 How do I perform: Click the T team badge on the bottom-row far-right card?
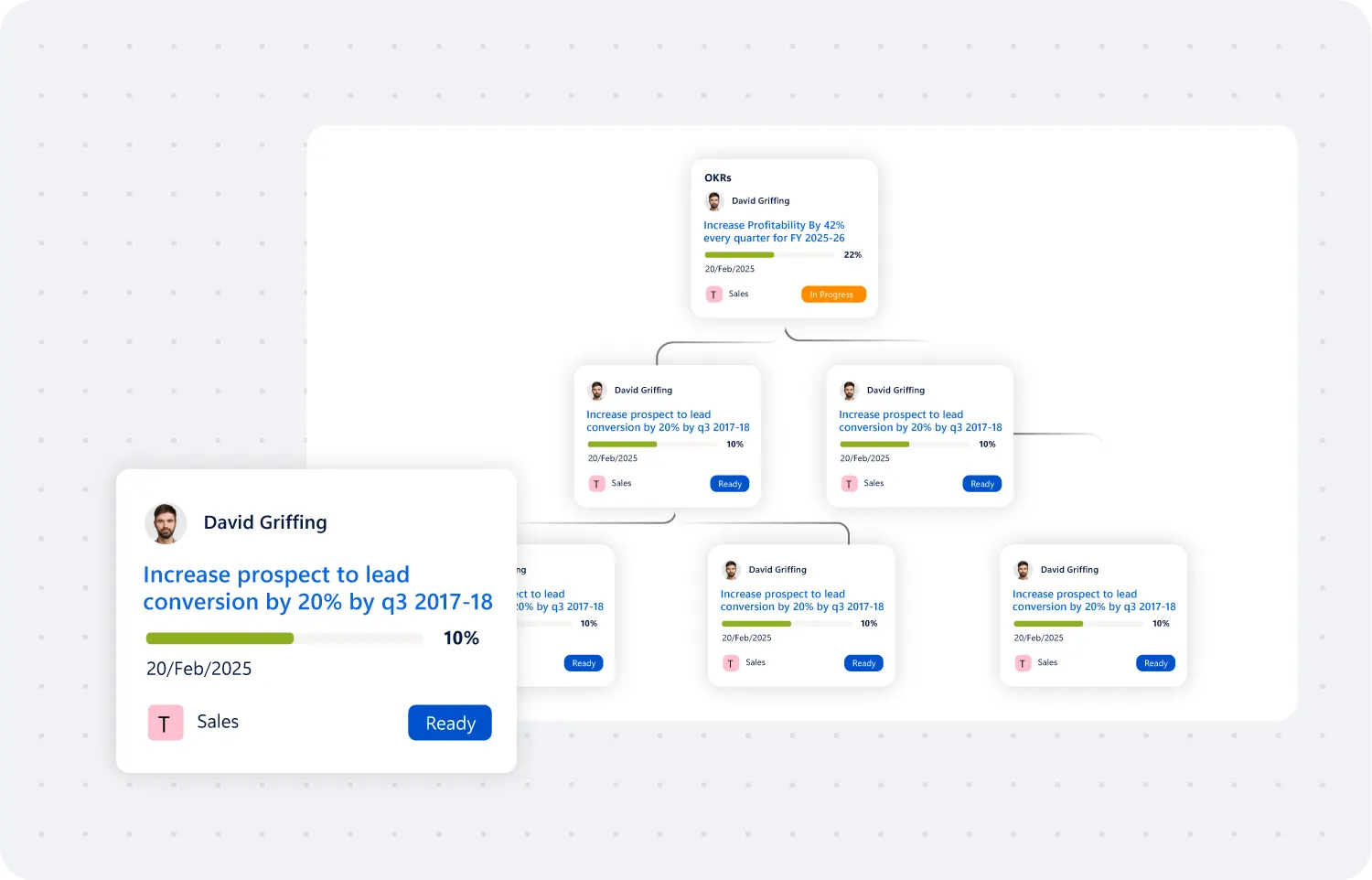[x=1024, y=663]
